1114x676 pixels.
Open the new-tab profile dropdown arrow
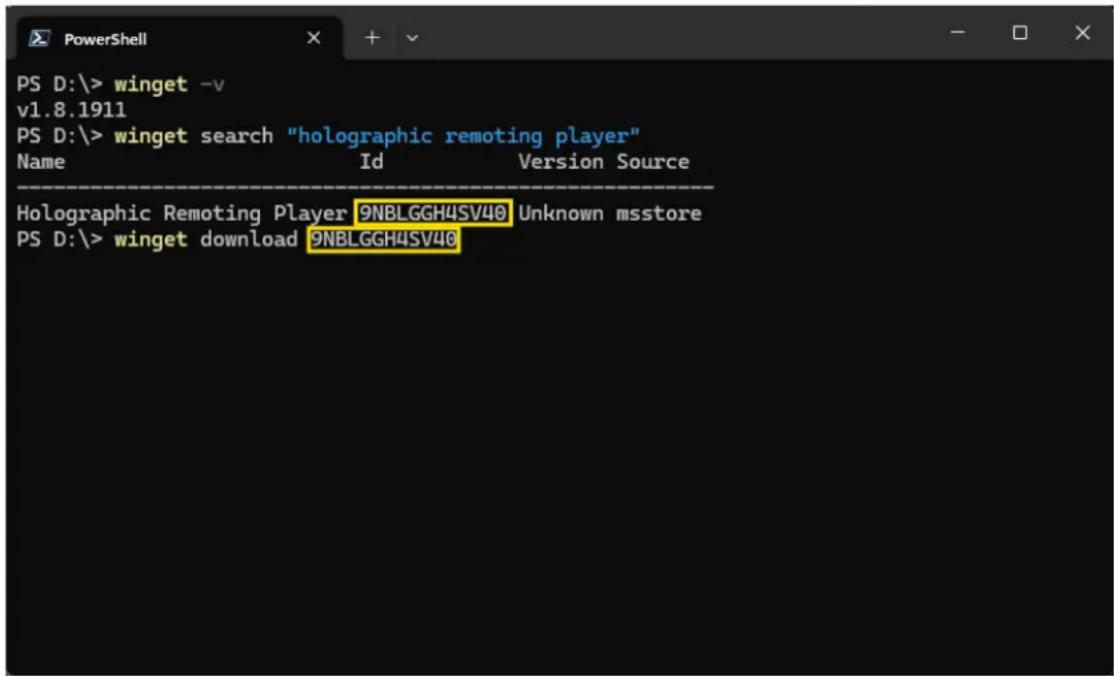click(412, 38)
